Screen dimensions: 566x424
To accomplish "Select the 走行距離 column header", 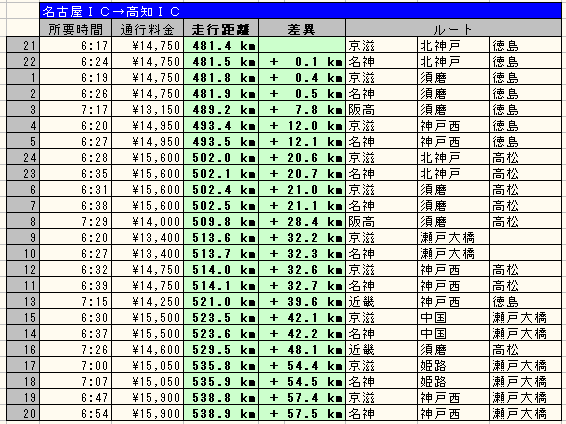I will (x=221, y=29).
